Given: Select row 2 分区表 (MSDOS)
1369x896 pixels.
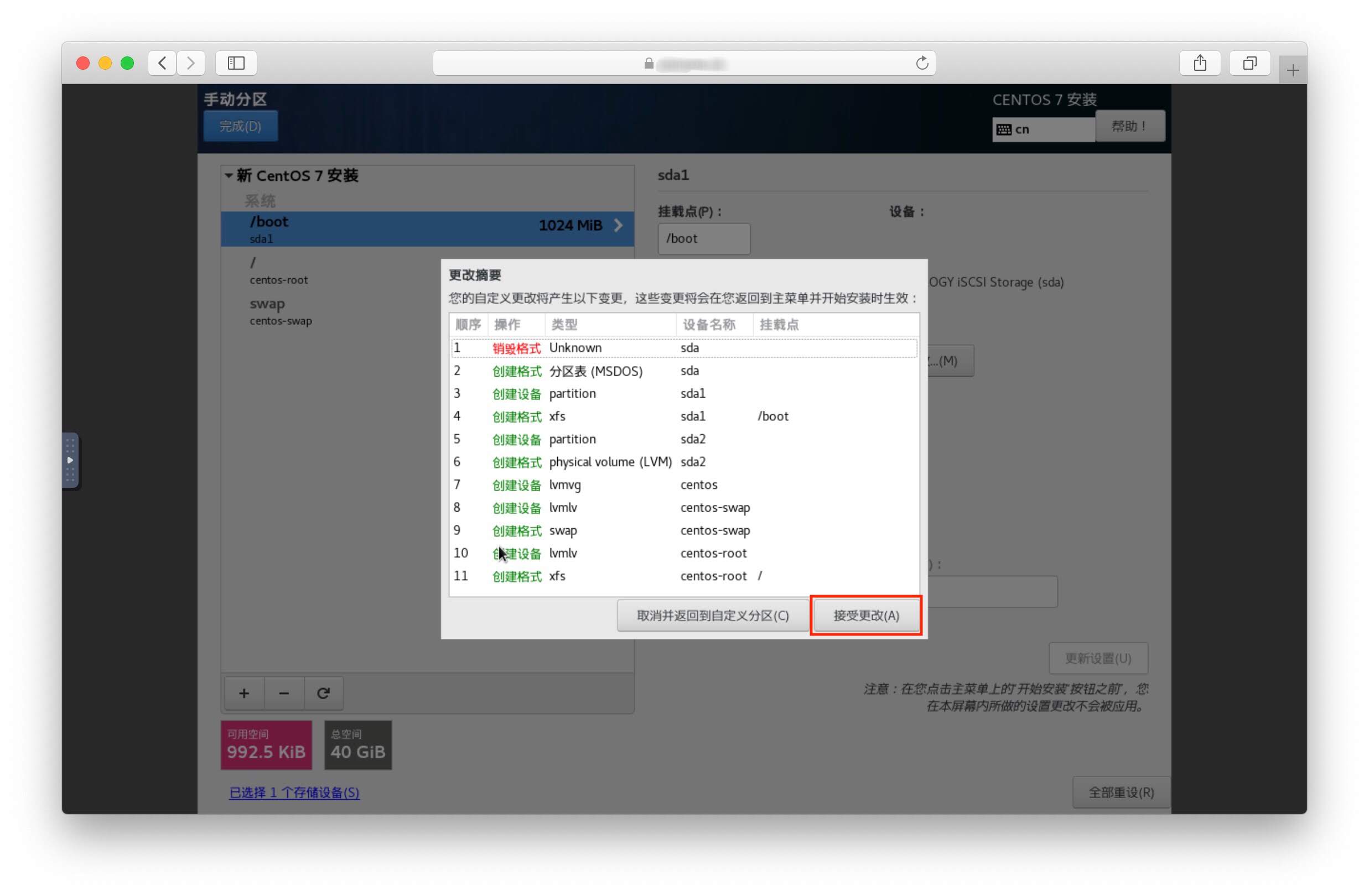Looking at the screenshot, I should tap(684, 371).
